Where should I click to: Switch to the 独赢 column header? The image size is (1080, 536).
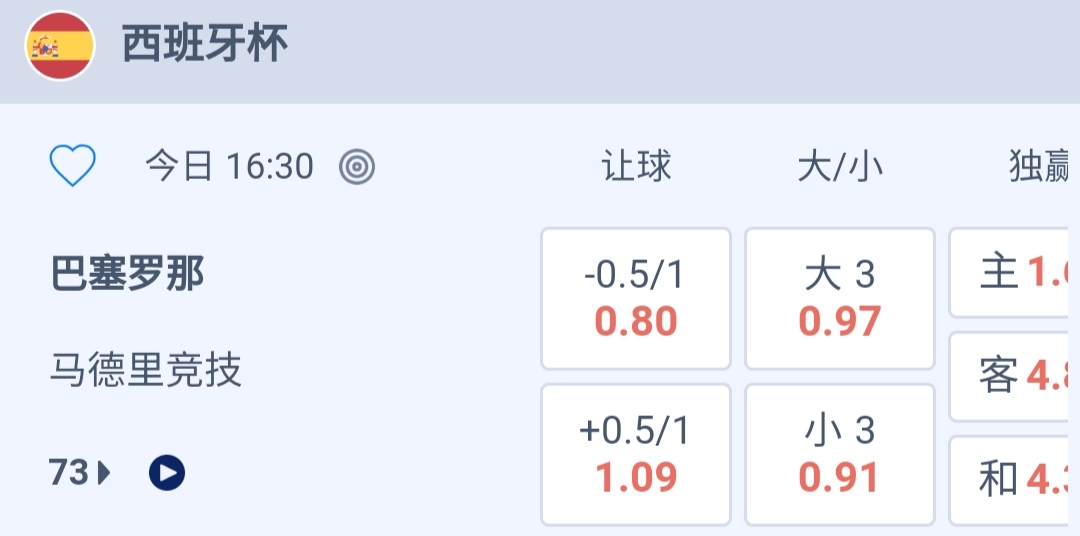(x=1042, y=167)
